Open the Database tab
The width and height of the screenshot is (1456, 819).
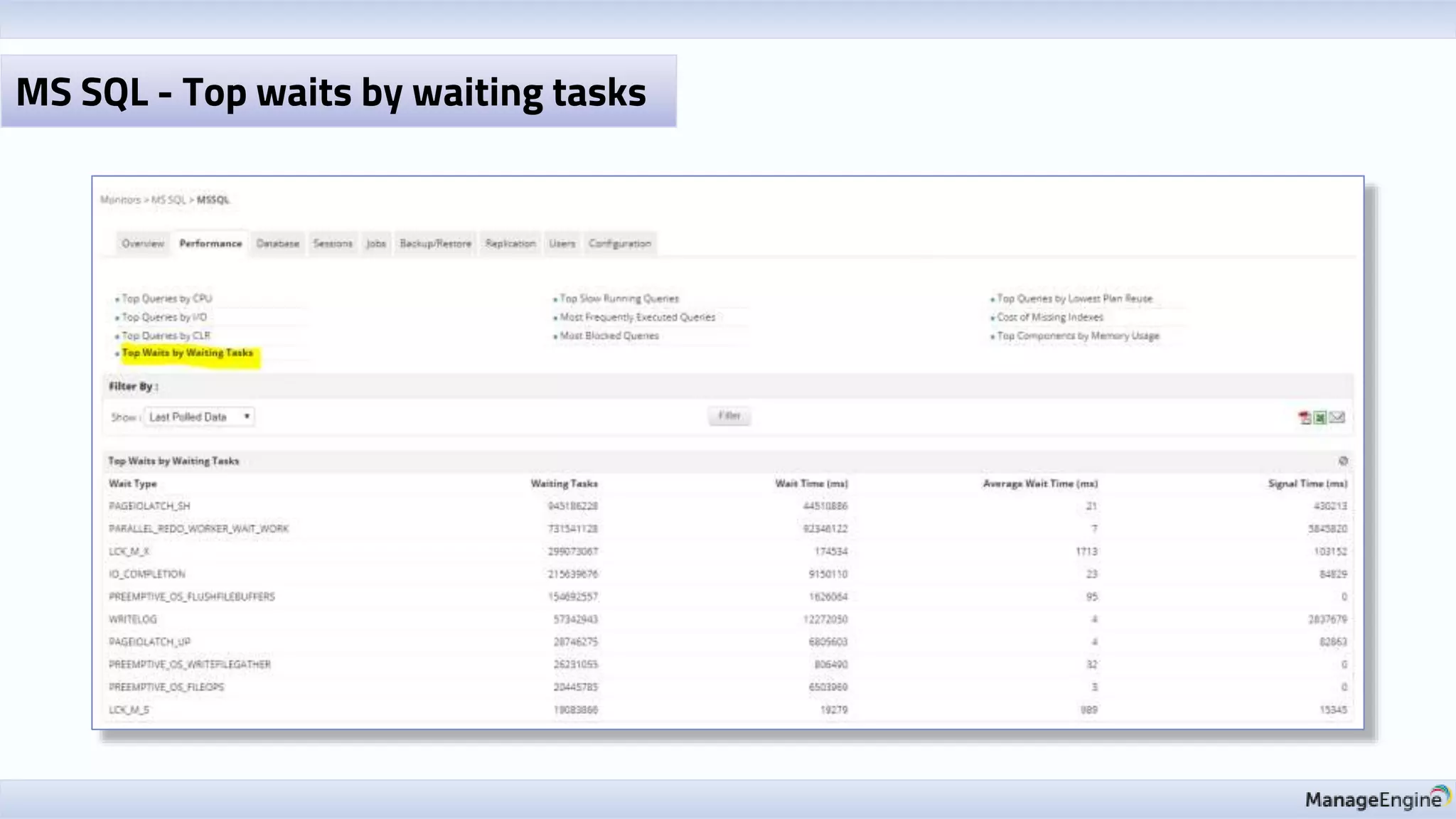pos(278,243)
